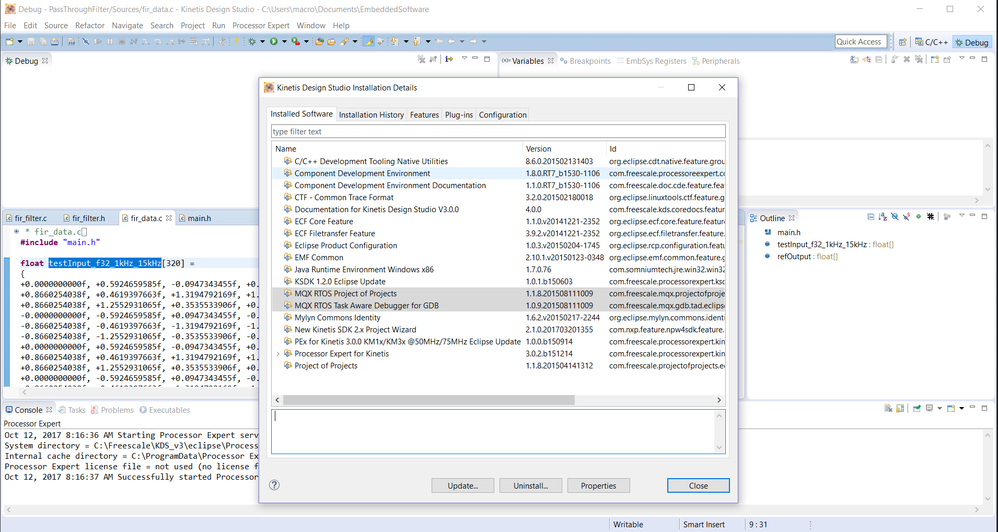Open the External Tools dropdown arrow
998x532 pixels.
tap(306, 41)
